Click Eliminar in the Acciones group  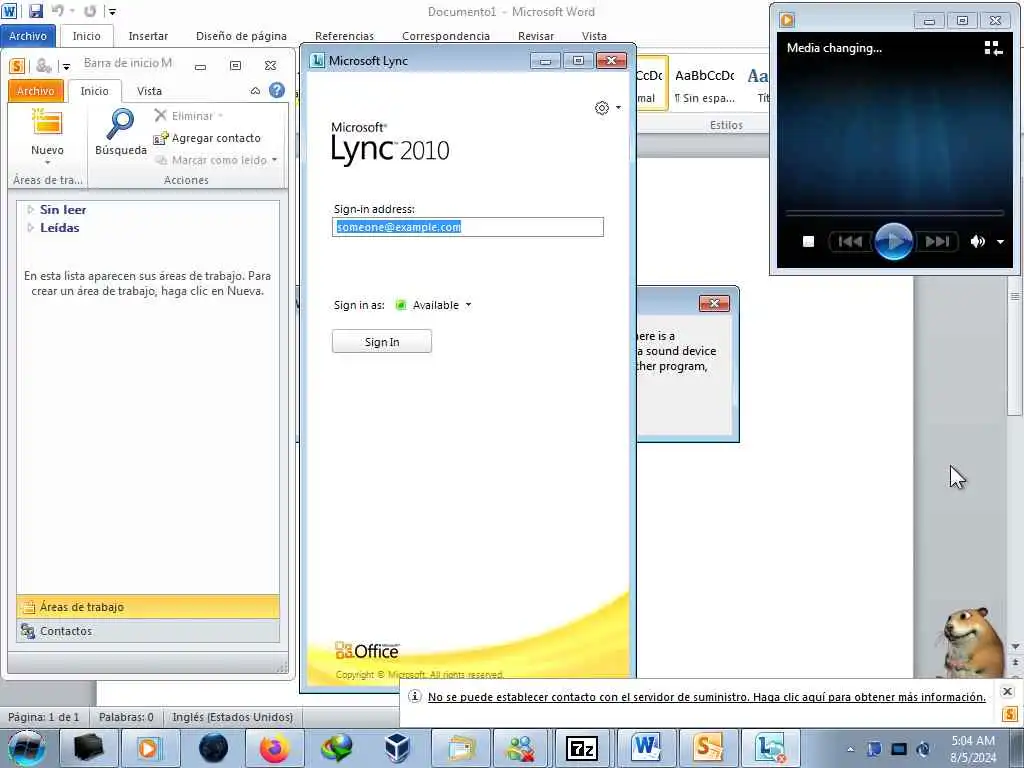click(189, 116)
